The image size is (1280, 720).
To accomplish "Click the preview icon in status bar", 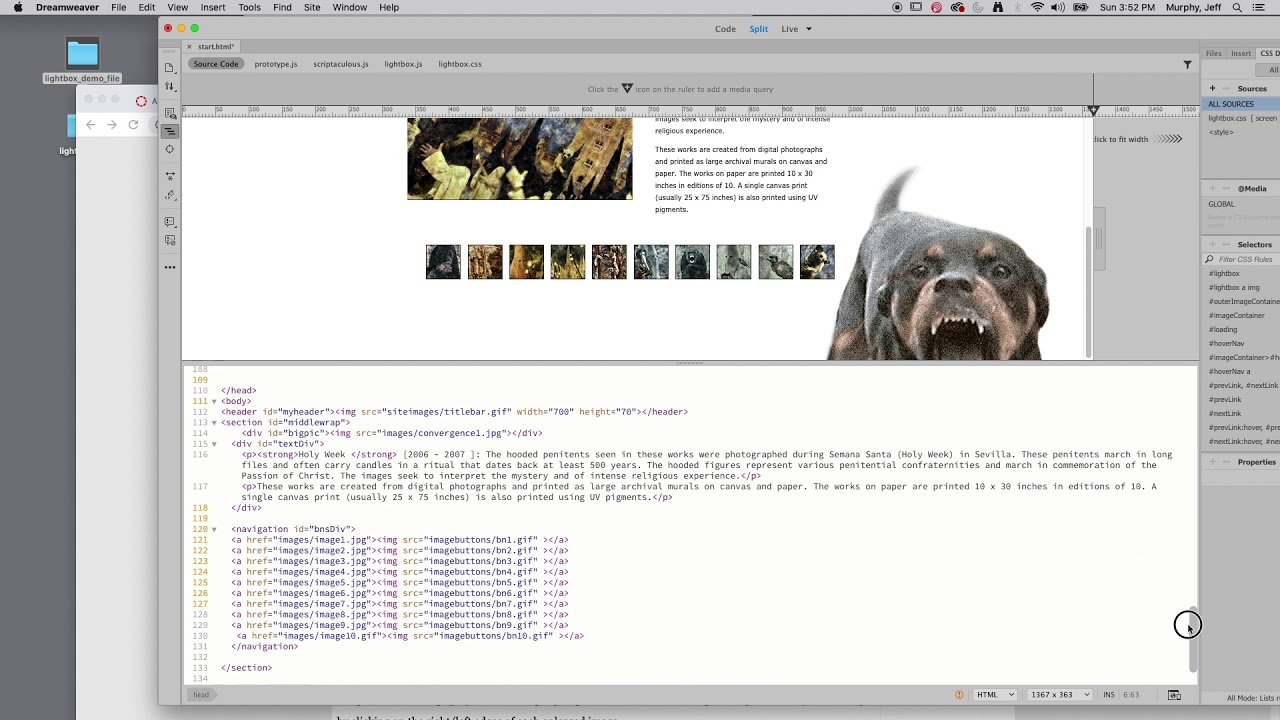I will point(1175,694).
